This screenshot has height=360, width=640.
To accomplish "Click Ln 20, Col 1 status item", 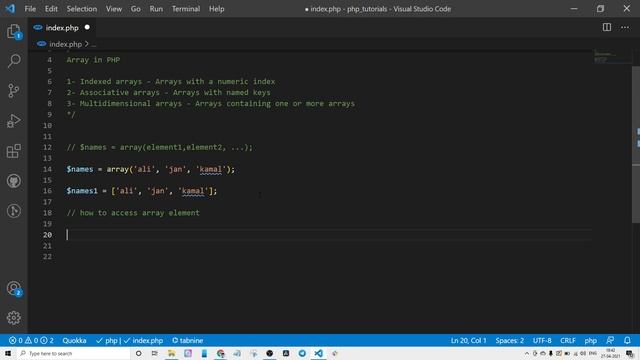I will point(468,340).
